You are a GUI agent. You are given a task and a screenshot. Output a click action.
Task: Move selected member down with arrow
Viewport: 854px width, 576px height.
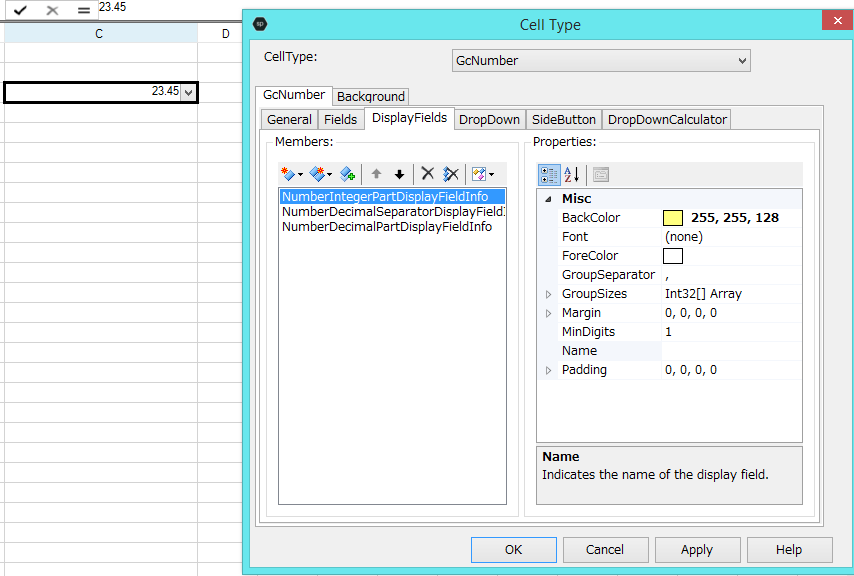coord(399,174)
